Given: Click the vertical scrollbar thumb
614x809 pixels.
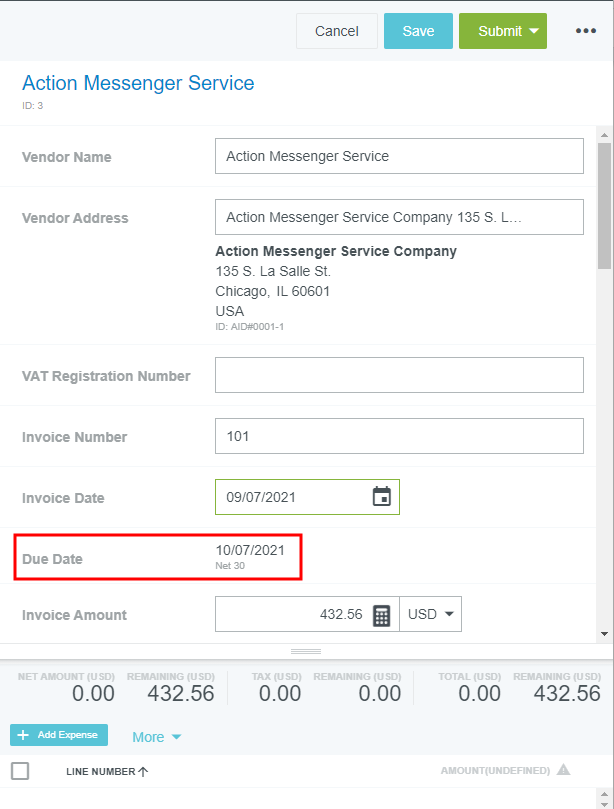Looking at the screenshot, I should coord(604,205).
